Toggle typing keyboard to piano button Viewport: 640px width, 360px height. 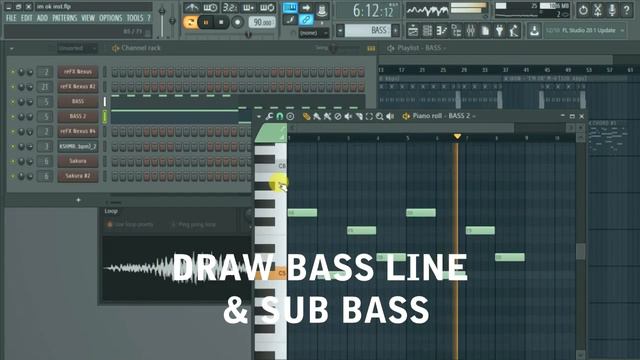(x=290, y=7)
